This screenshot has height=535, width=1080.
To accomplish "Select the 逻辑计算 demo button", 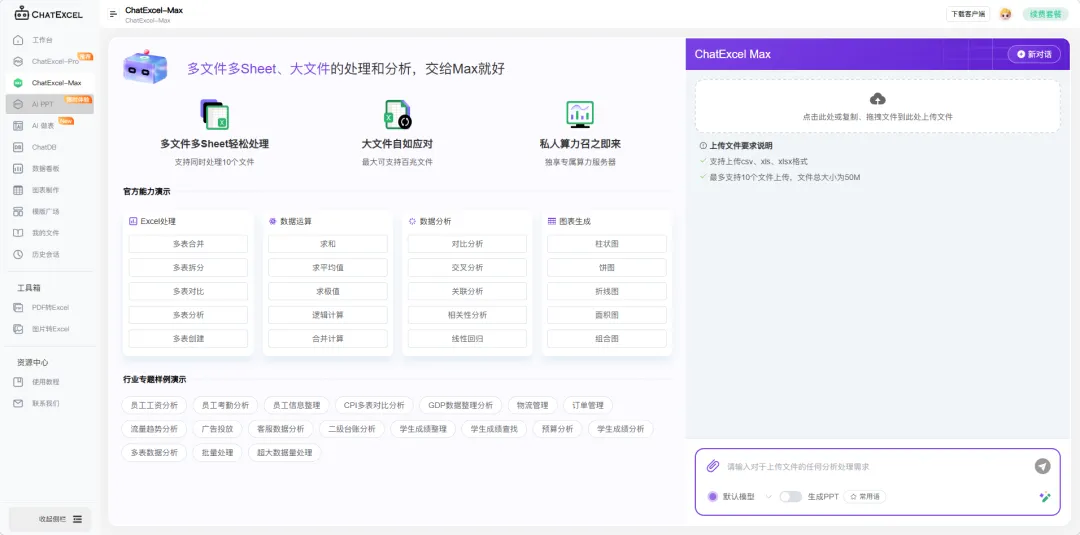I will pyautogui.click(x=328, y=315).
